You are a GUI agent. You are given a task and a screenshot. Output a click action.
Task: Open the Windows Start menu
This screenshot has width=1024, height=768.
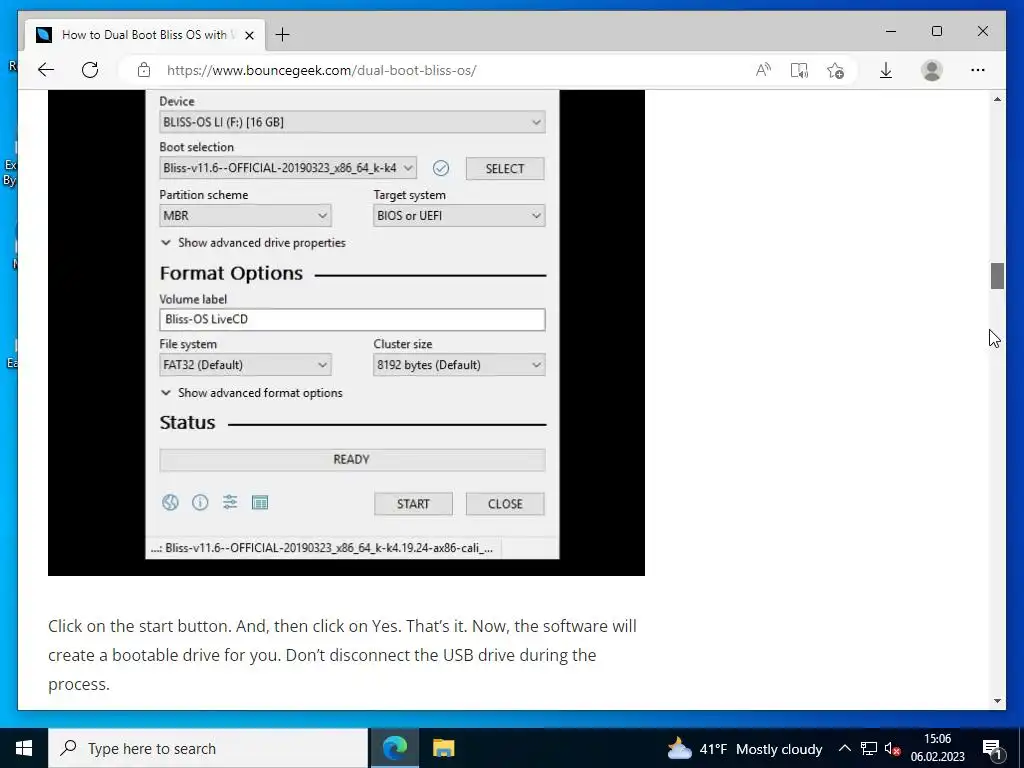(x=24, y=748)
